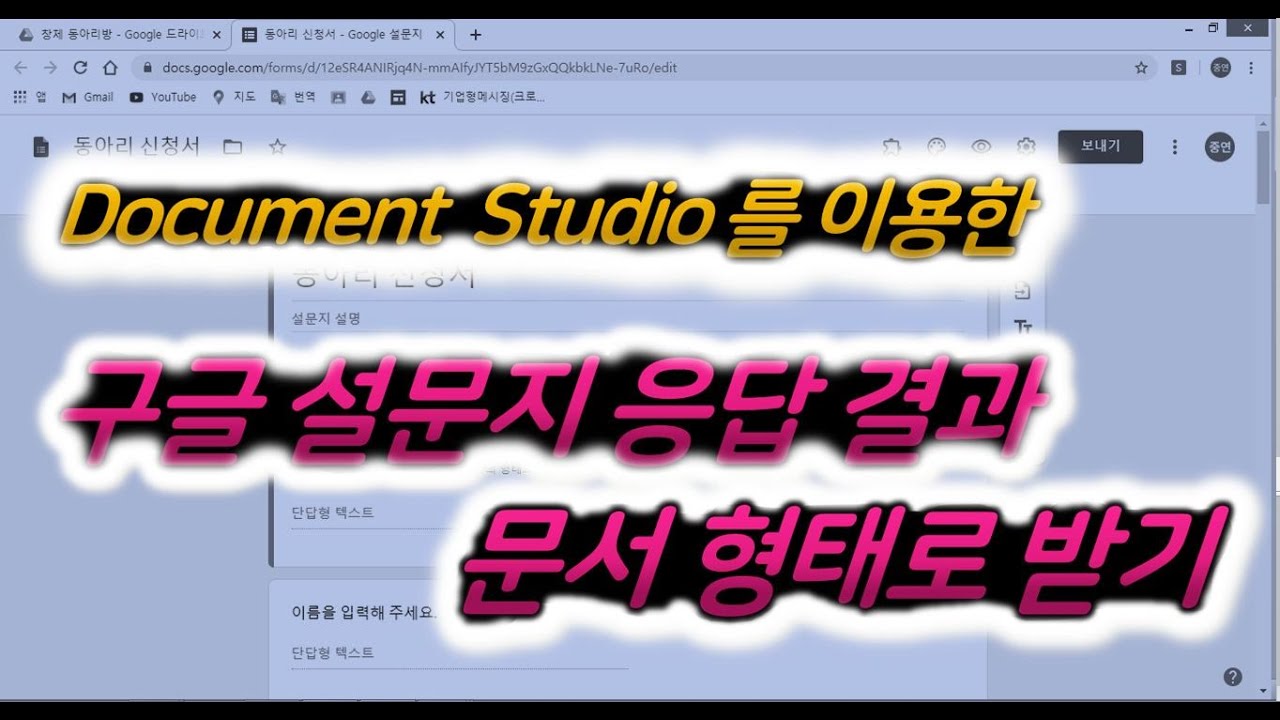
Task: Click the docs.google.com address bar
Action: (x=644, y=68)
